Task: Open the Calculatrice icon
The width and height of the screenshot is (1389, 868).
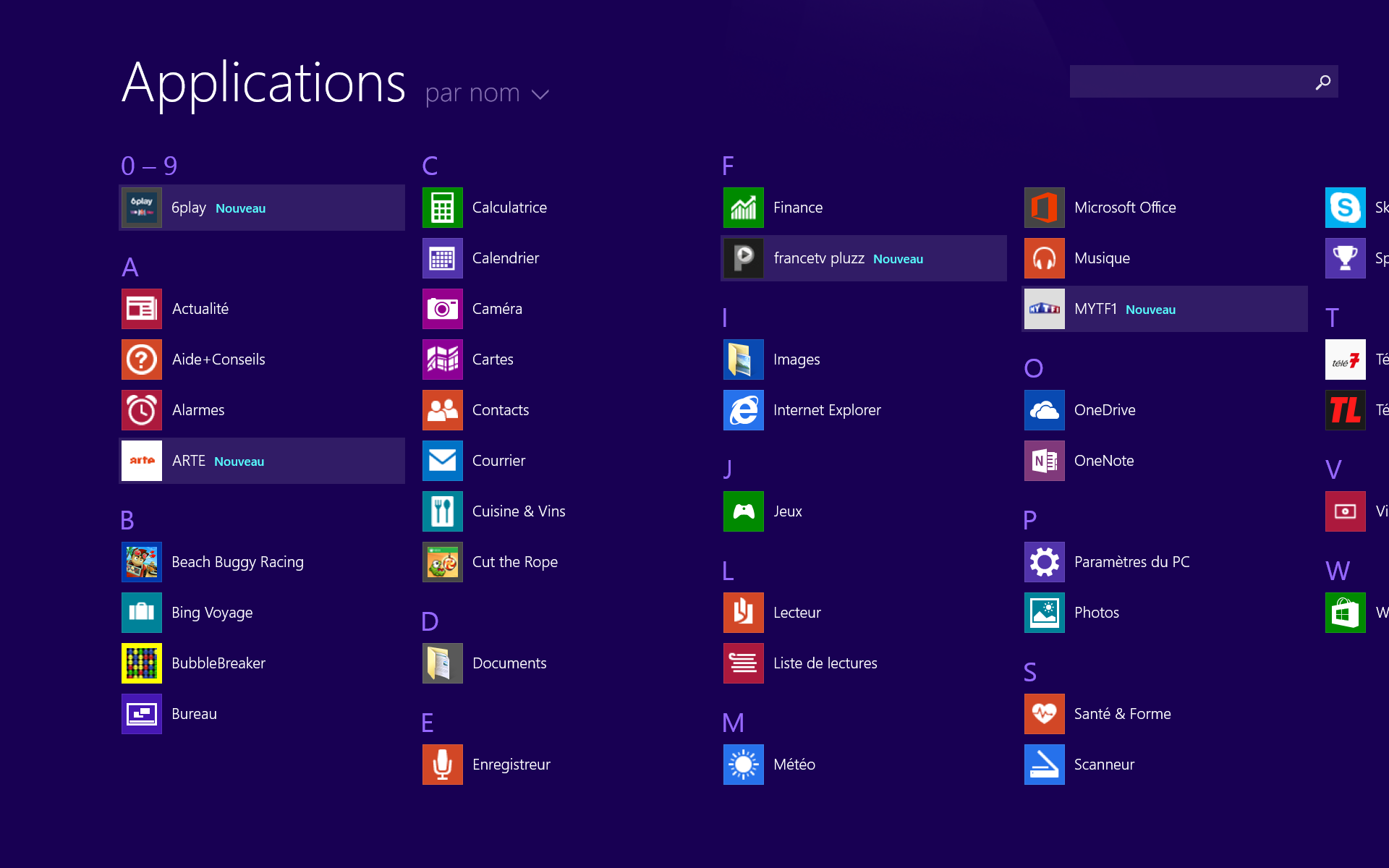Action: [443, 208]
